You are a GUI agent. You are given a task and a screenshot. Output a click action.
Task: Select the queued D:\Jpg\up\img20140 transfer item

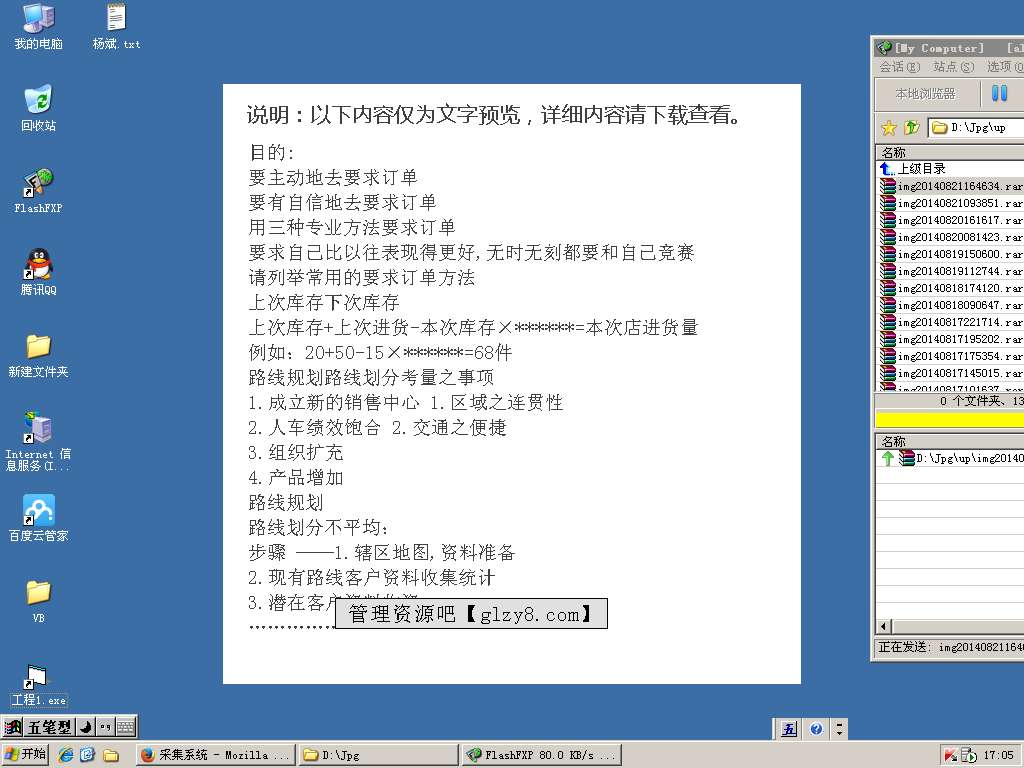click(951, 458)
